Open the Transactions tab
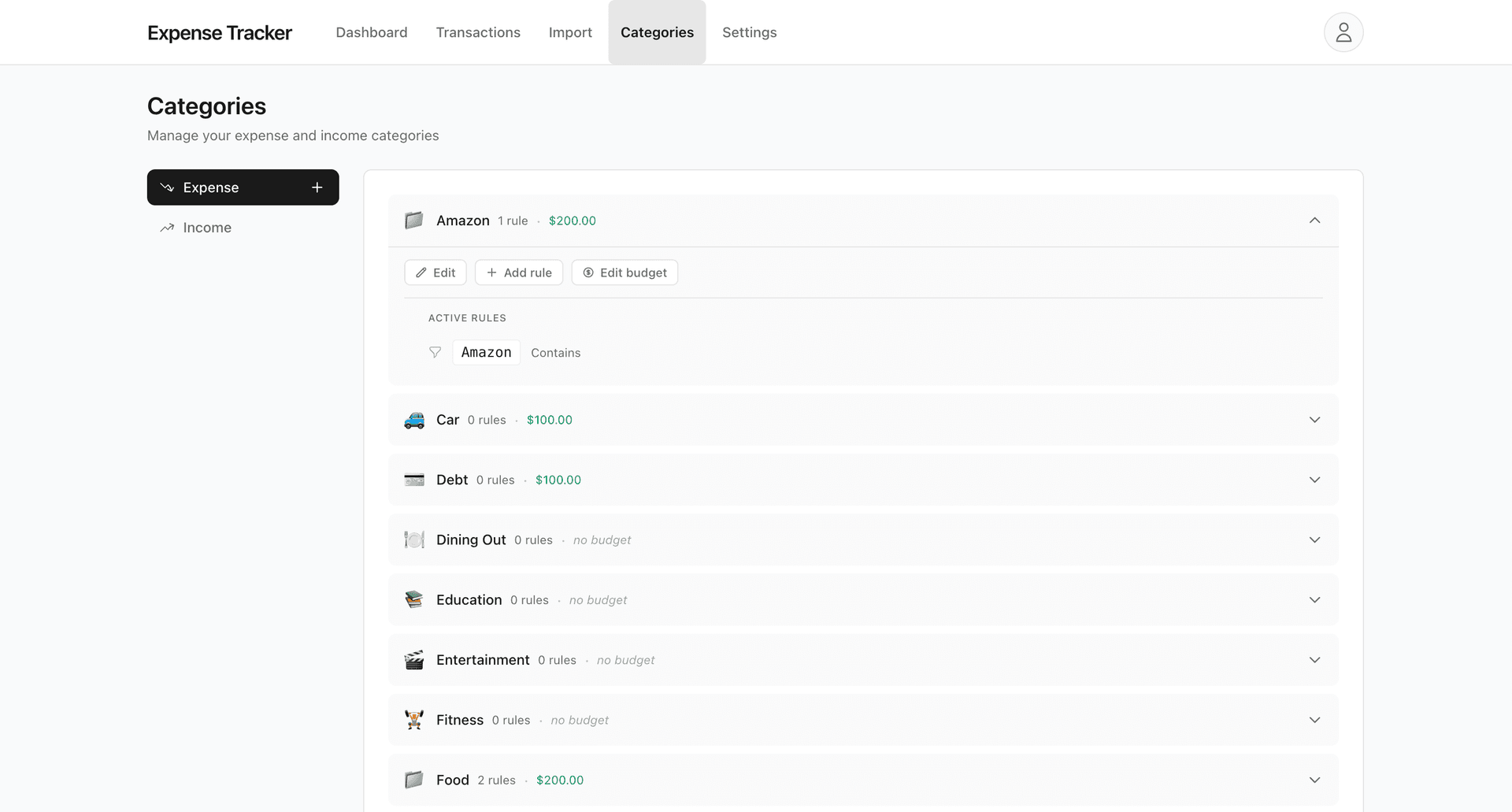This screenshot has width=1512, height=812. [478, 32]
